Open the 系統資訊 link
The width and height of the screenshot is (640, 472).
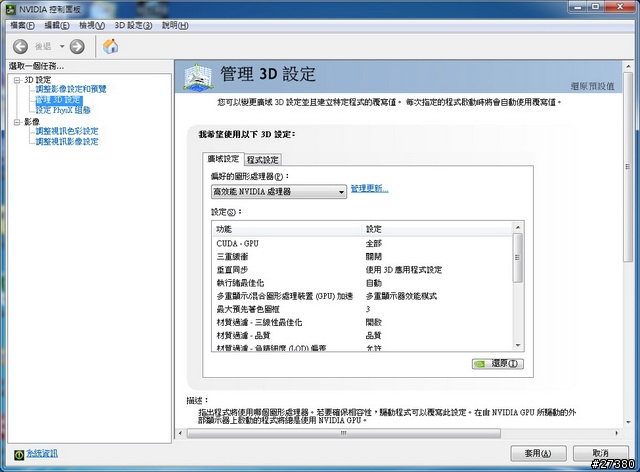tap(42, 453)
